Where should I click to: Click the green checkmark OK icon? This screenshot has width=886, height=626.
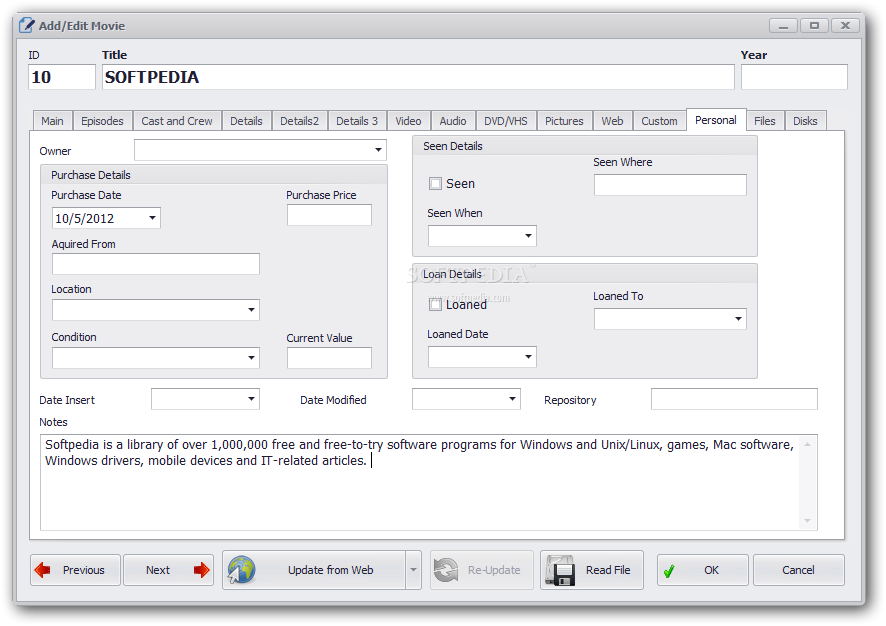(x=669, y=571)
